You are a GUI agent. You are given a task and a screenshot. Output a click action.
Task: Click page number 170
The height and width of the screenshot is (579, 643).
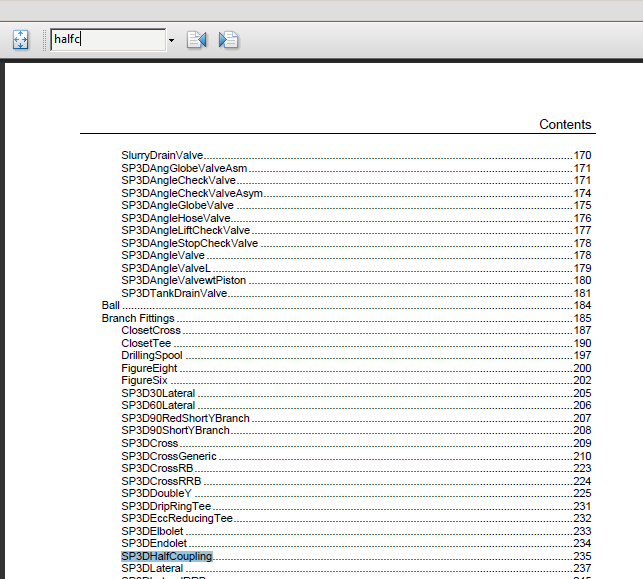tap(582, 155)
